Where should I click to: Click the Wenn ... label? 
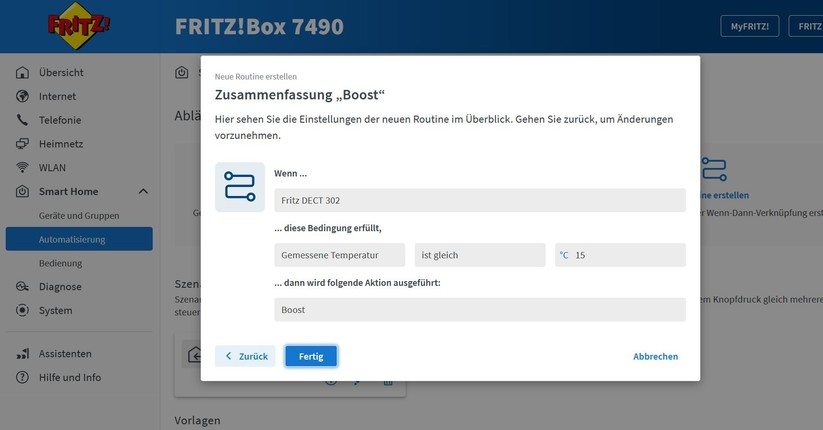[290, 173]
